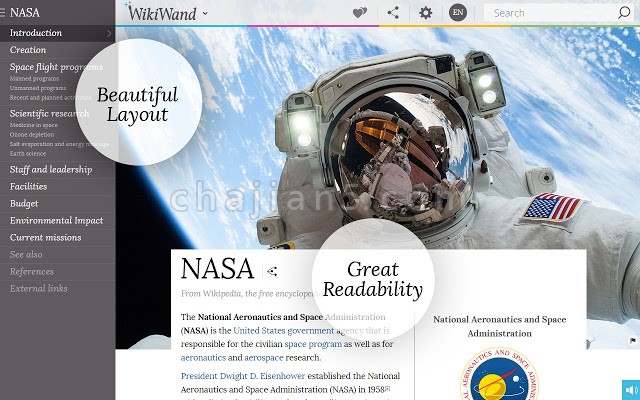Image resolution: width=640 pixels, height=400 pixels.
Task: Switch language with the EN button
Action: [x=458, y=13]
